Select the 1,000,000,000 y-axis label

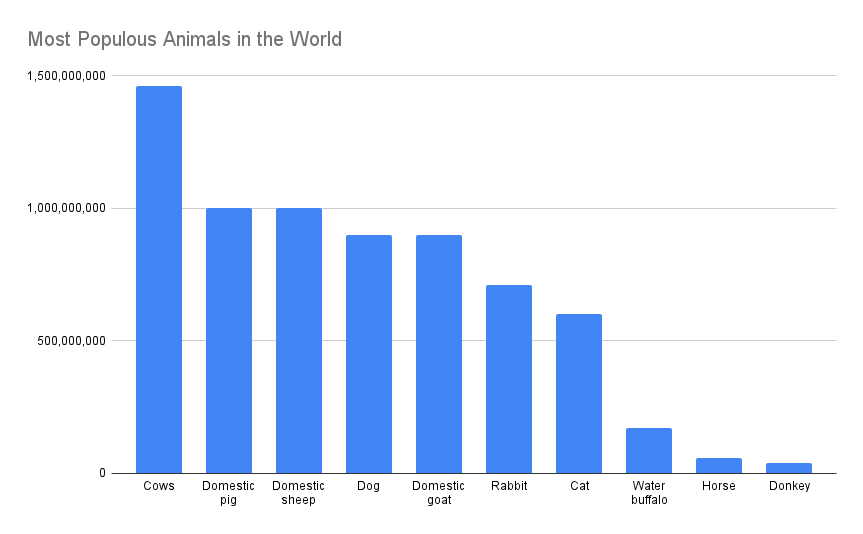tap(64, 208)
